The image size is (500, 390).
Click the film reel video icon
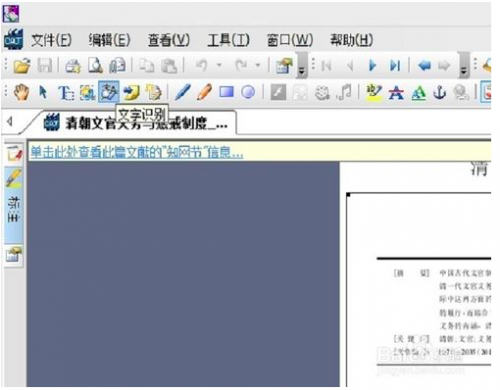click(x=322, y=92)
